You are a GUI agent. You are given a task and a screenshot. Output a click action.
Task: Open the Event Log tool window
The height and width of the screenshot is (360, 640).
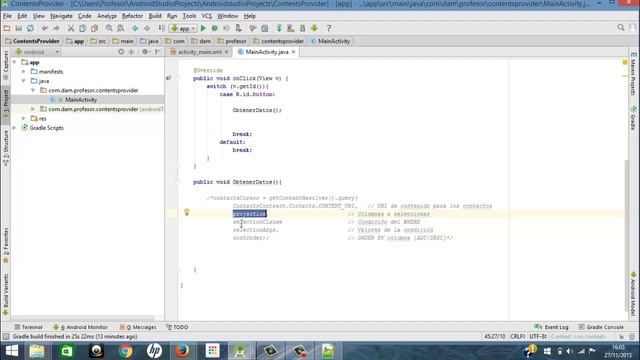click(551, 327)
